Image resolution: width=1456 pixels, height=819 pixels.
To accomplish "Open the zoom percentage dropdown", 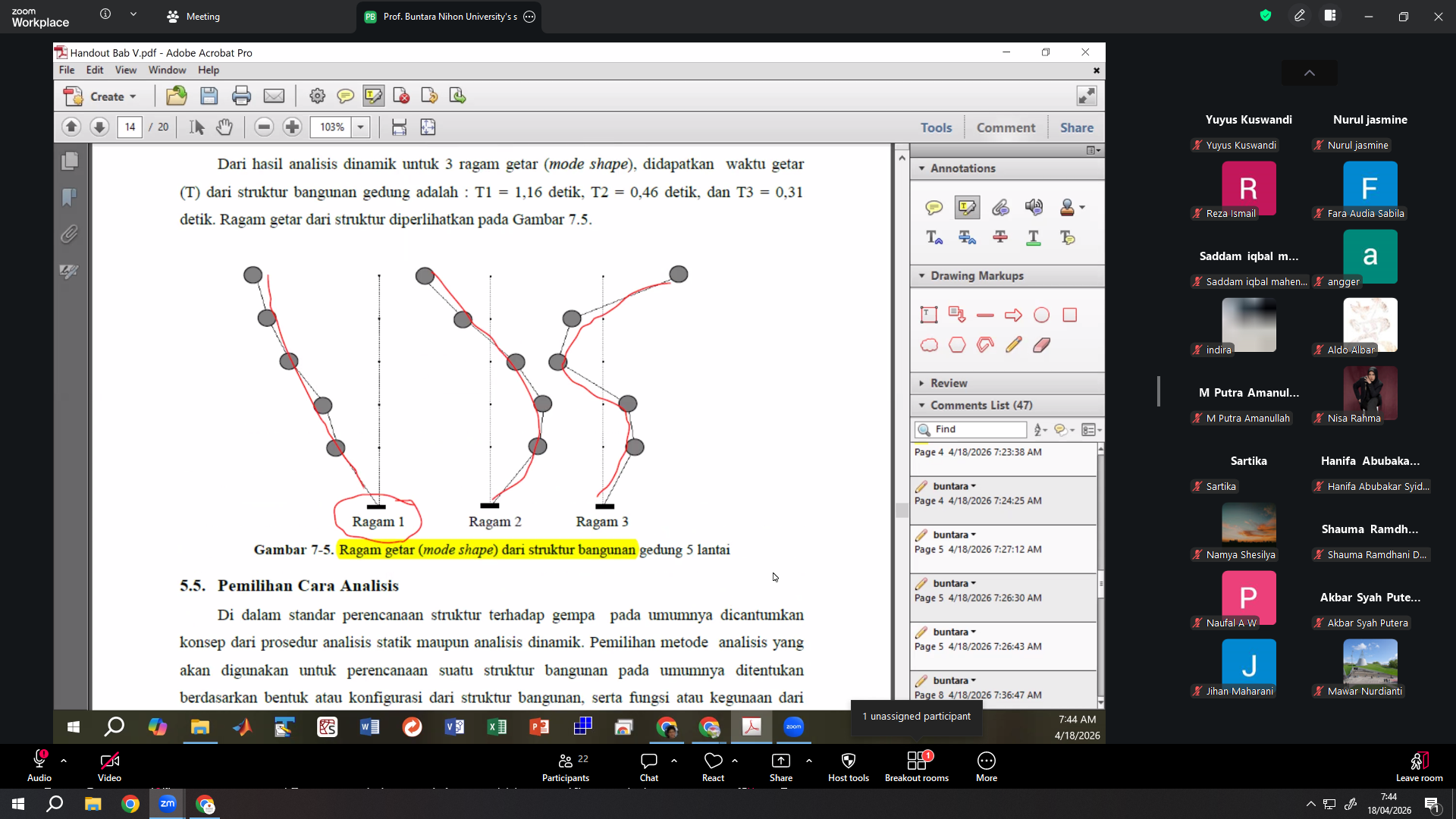I will (x=361, y=127).
